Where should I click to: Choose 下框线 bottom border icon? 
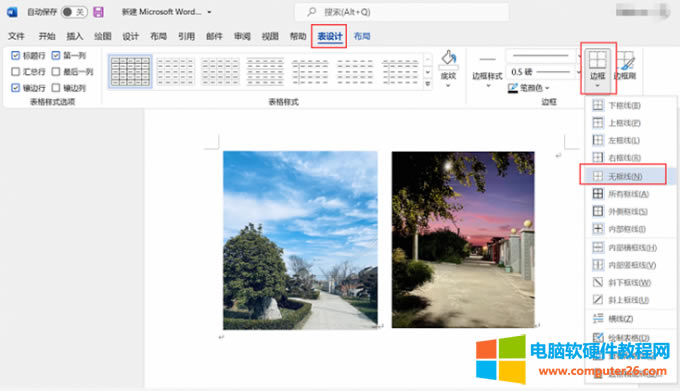point(598,105)
